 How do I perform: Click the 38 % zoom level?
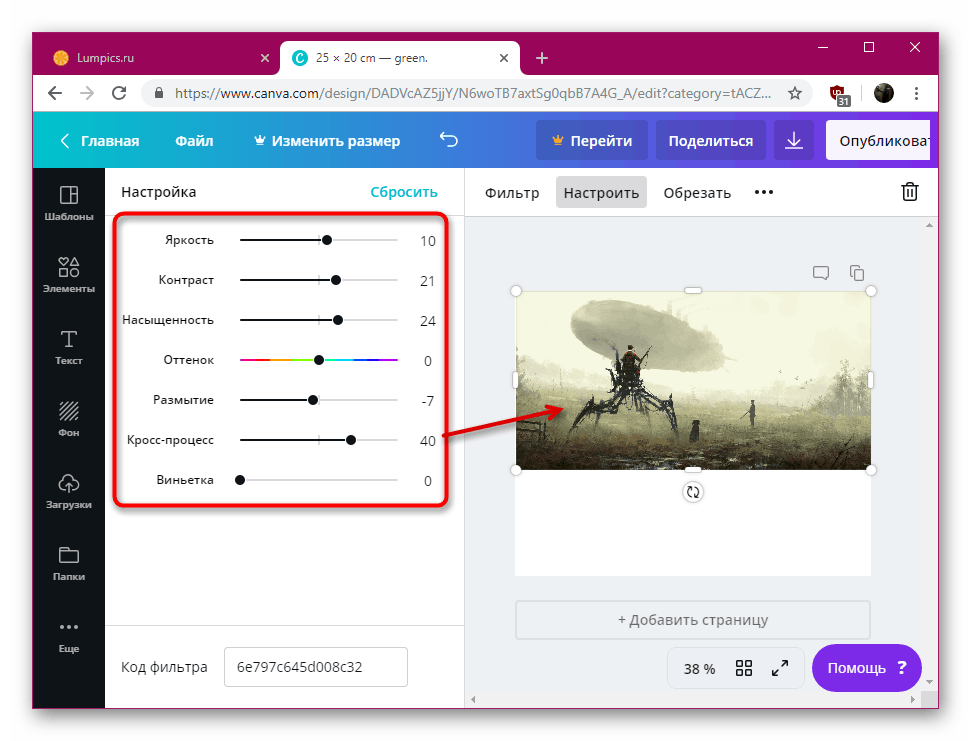click(x=699, y=669)
